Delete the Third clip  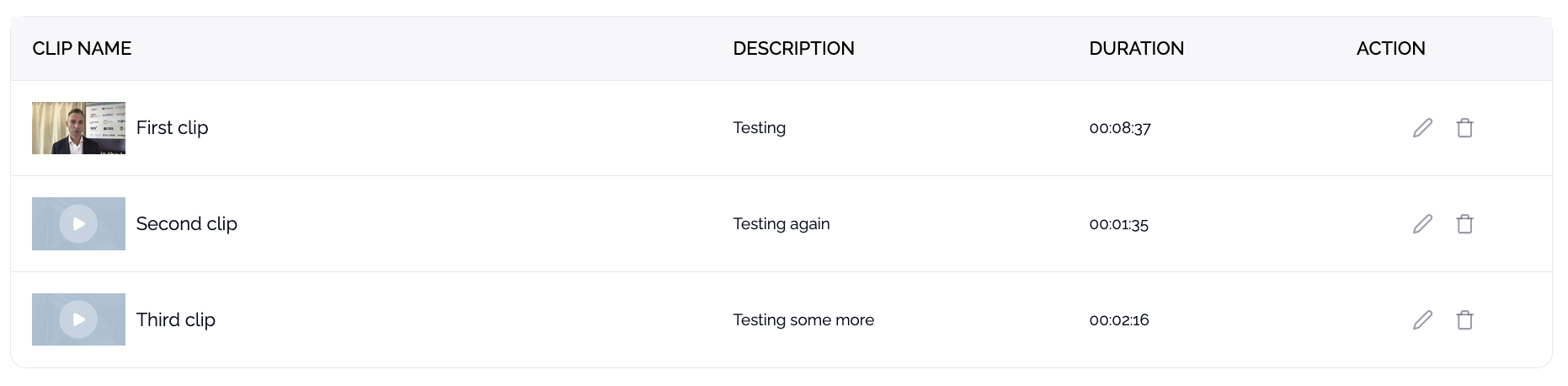(1464, 320)
